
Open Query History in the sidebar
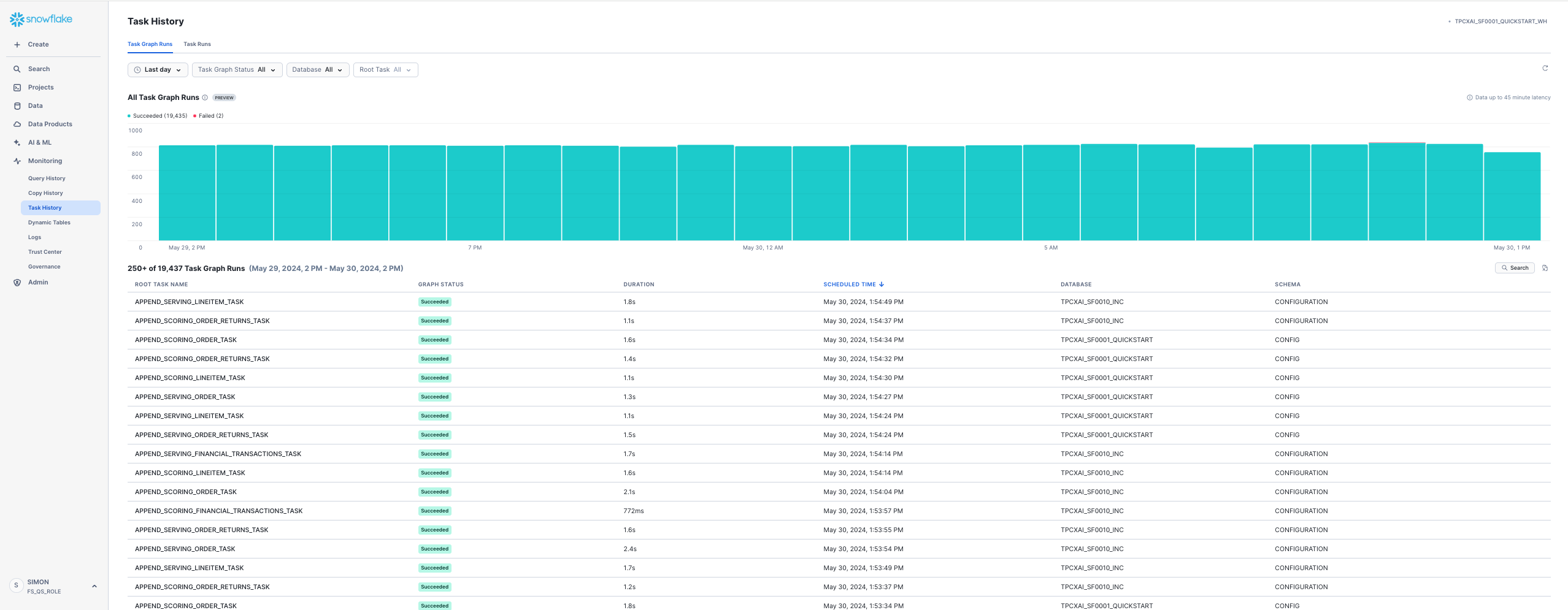pos(47,178)
